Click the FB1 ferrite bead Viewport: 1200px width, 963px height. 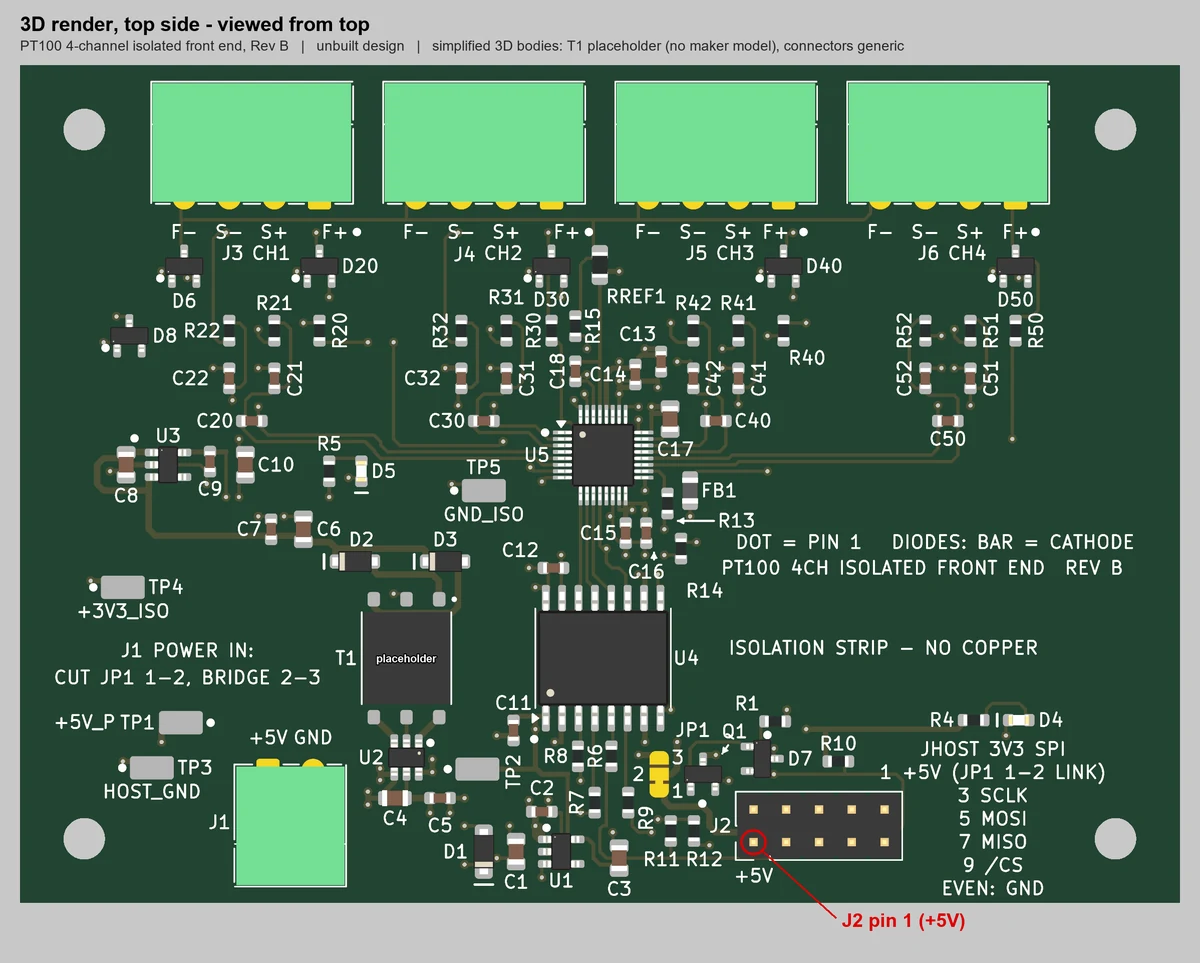[690, 491]
